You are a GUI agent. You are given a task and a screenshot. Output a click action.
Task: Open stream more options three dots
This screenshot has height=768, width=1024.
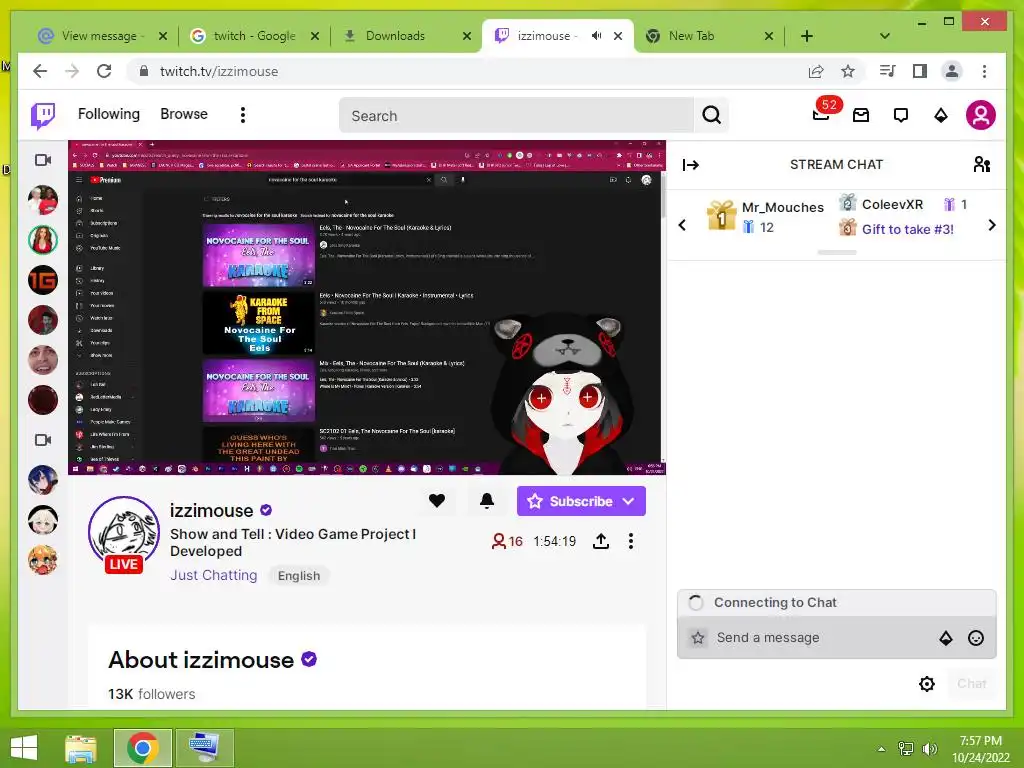coord(630,541)
